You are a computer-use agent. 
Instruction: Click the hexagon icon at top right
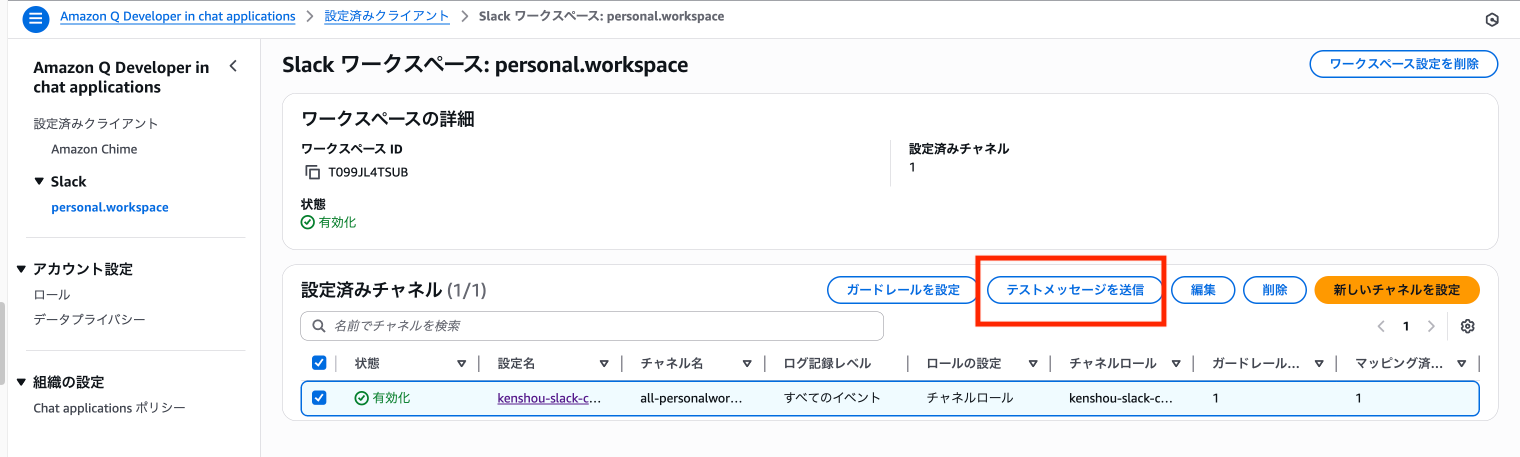point(1492,19)
